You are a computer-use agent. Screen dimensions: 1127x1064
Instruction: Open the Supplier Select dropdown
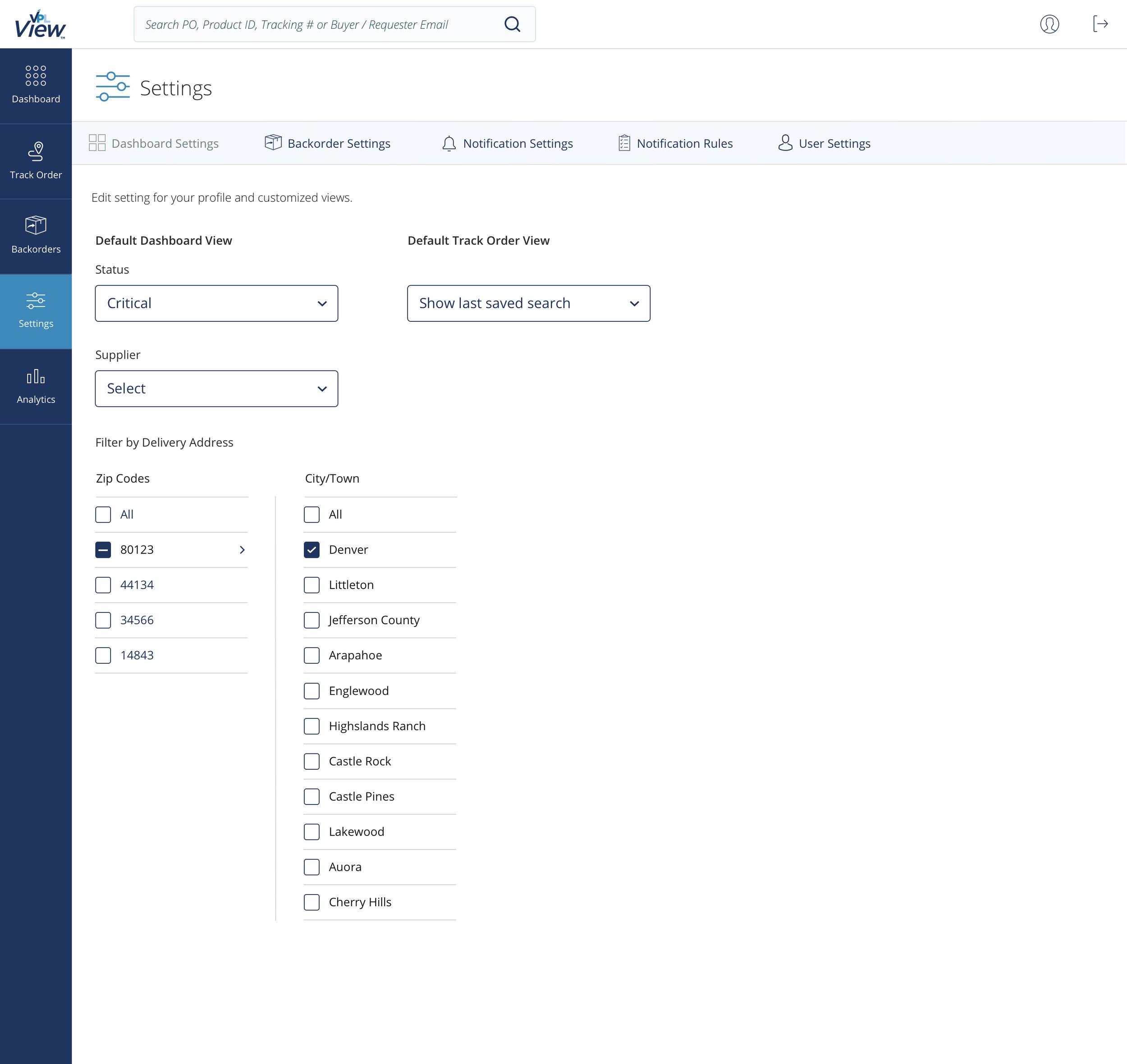coord(216,388)
